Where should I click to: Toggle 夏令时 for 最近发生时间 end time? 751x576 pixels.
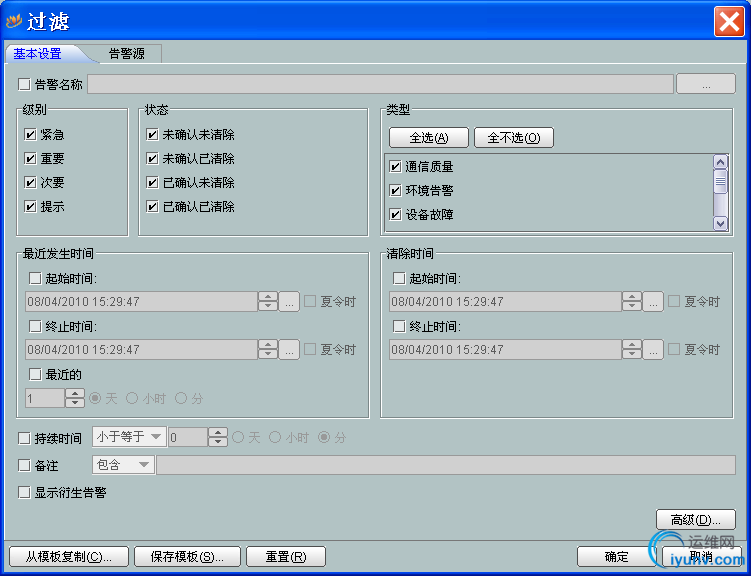310,350
